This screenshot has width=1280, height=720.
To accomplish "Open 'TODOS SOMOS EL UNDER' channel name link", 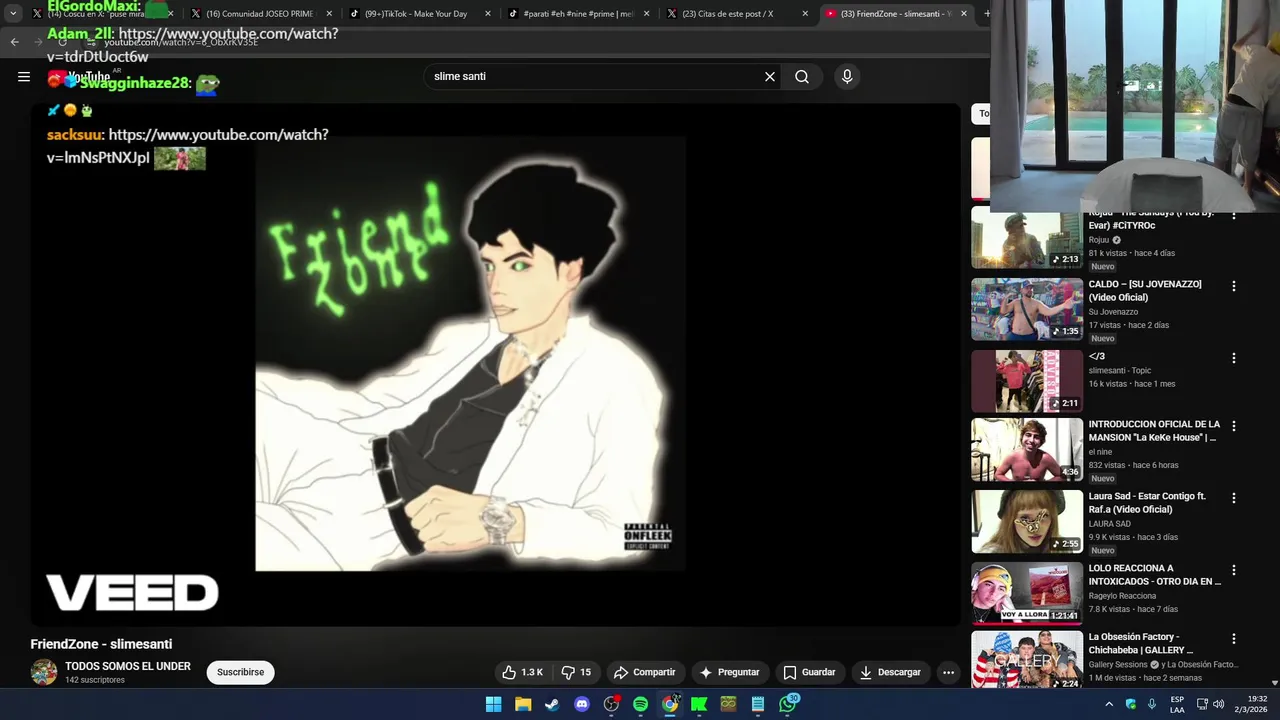I will click(x=128, y=666).
